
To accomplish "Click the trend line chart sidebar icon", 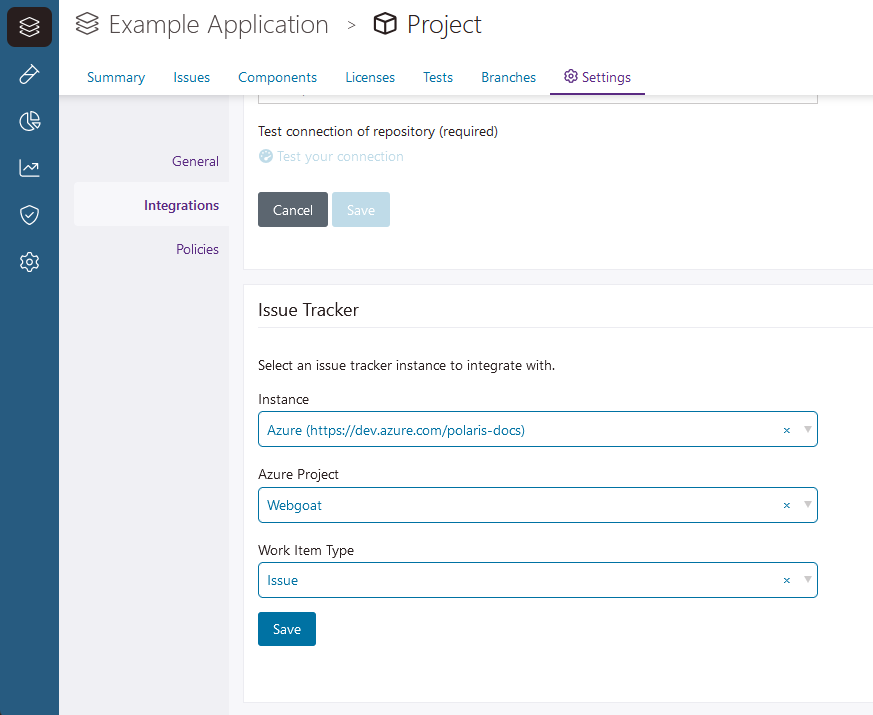I will (x=29, y=168).
